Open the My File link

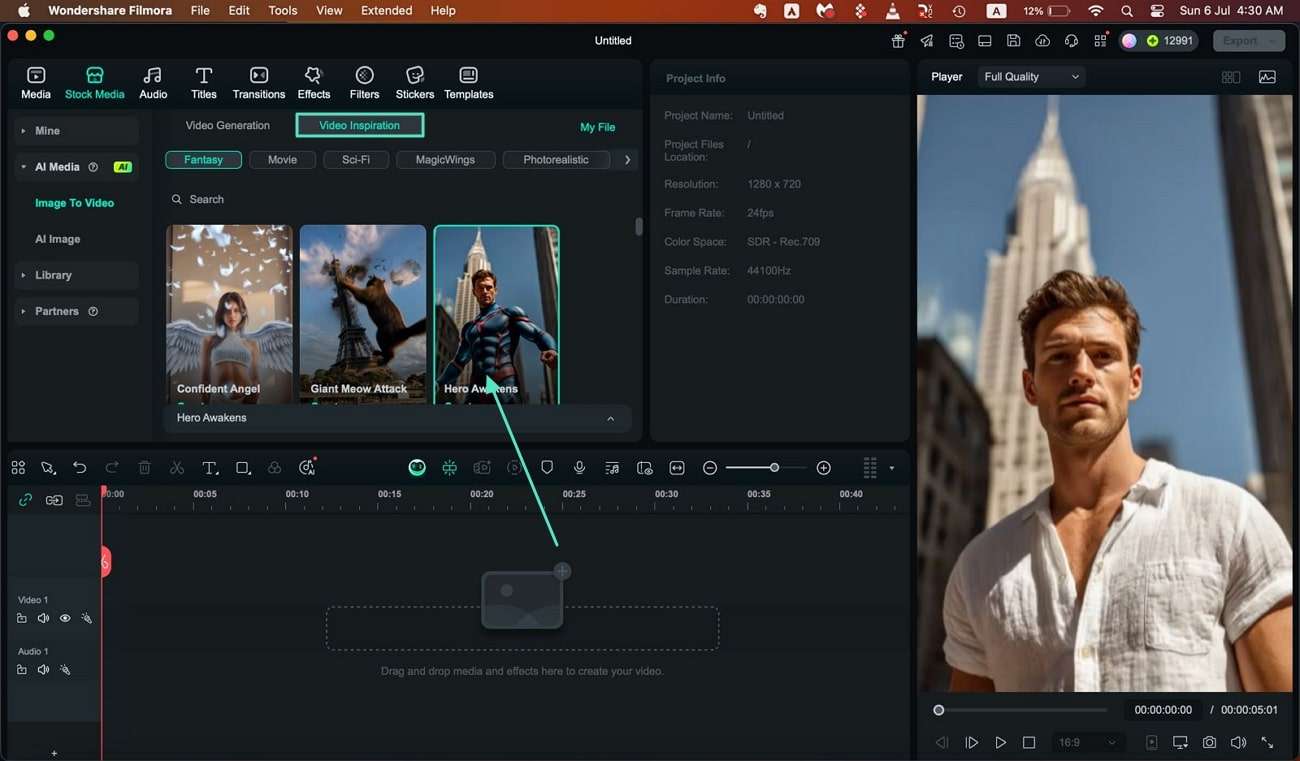597,127
